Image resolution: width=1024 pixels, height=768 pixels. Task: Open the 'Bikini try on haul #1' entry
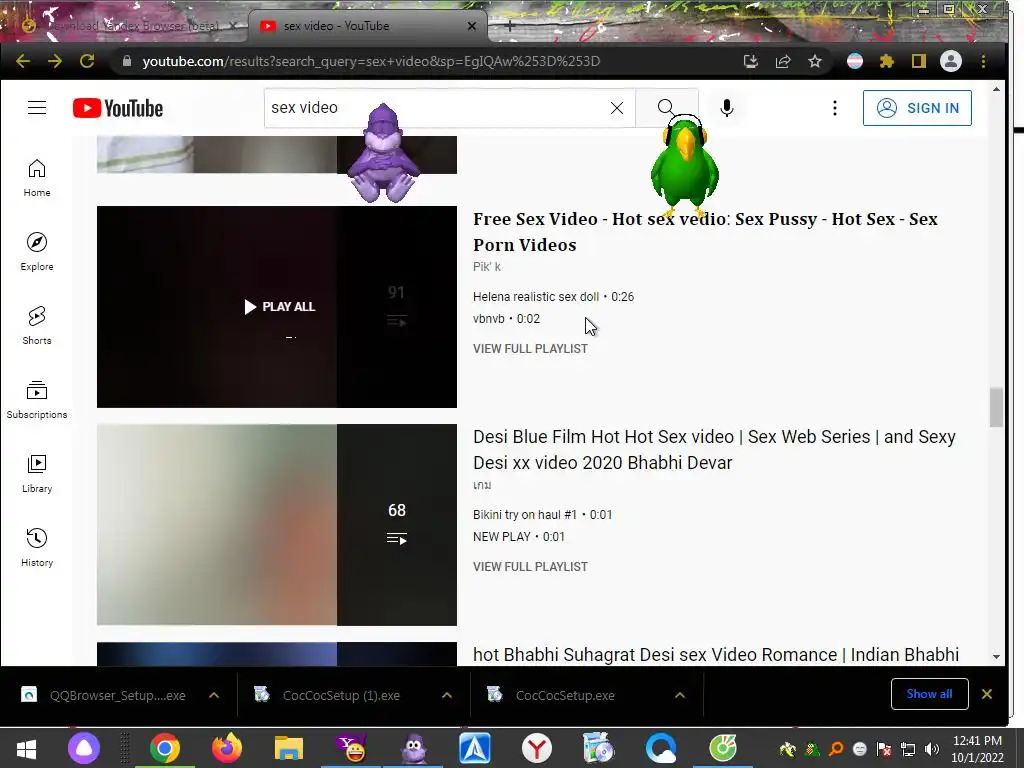click(543, 515)
